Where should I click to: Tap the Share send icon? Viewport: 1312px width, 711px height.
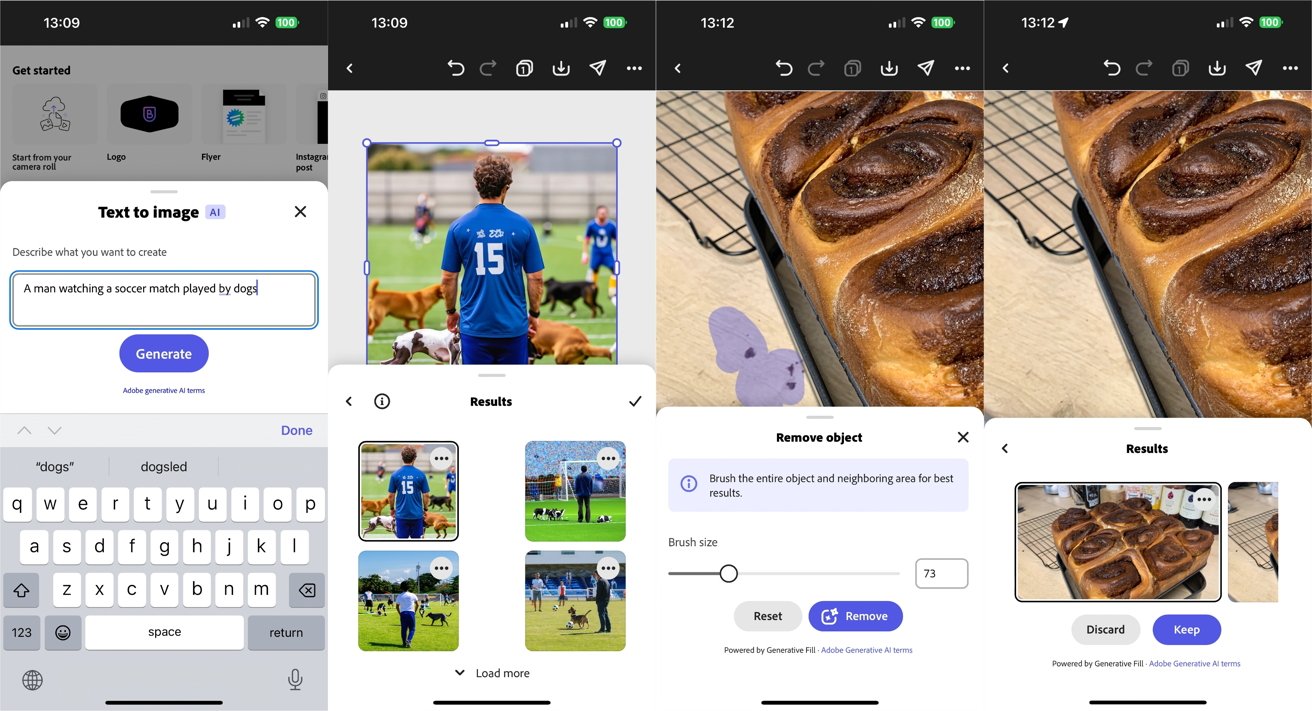pyautogui.click(x=597, y=68)
